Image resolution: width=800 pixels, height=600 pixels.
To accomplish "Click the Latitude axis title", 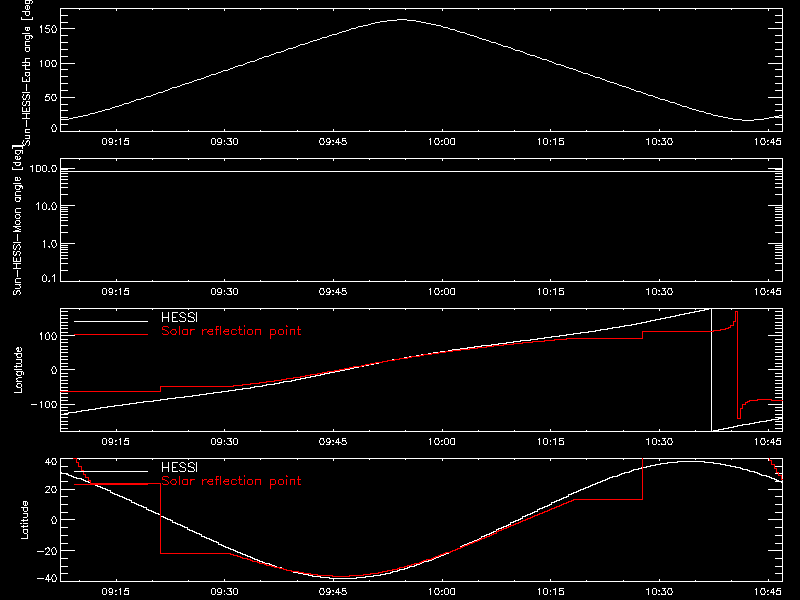I will (24, 520).
